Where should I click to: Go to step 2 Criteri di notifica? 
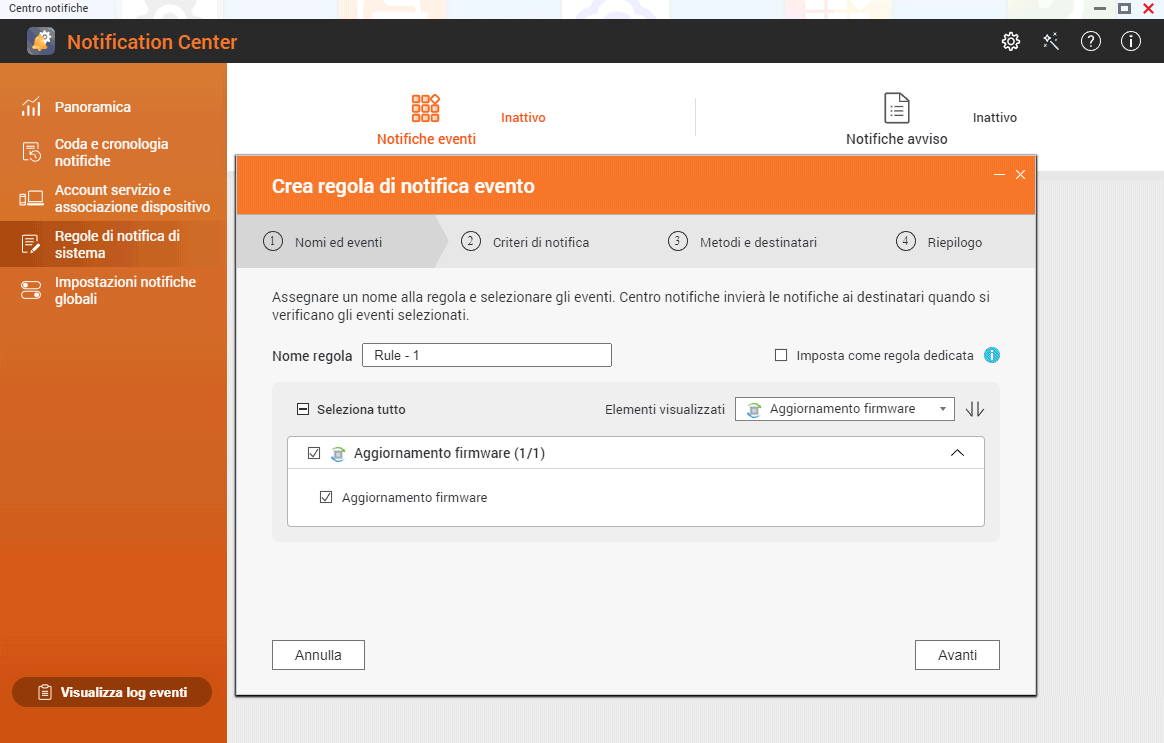(525, 242)
